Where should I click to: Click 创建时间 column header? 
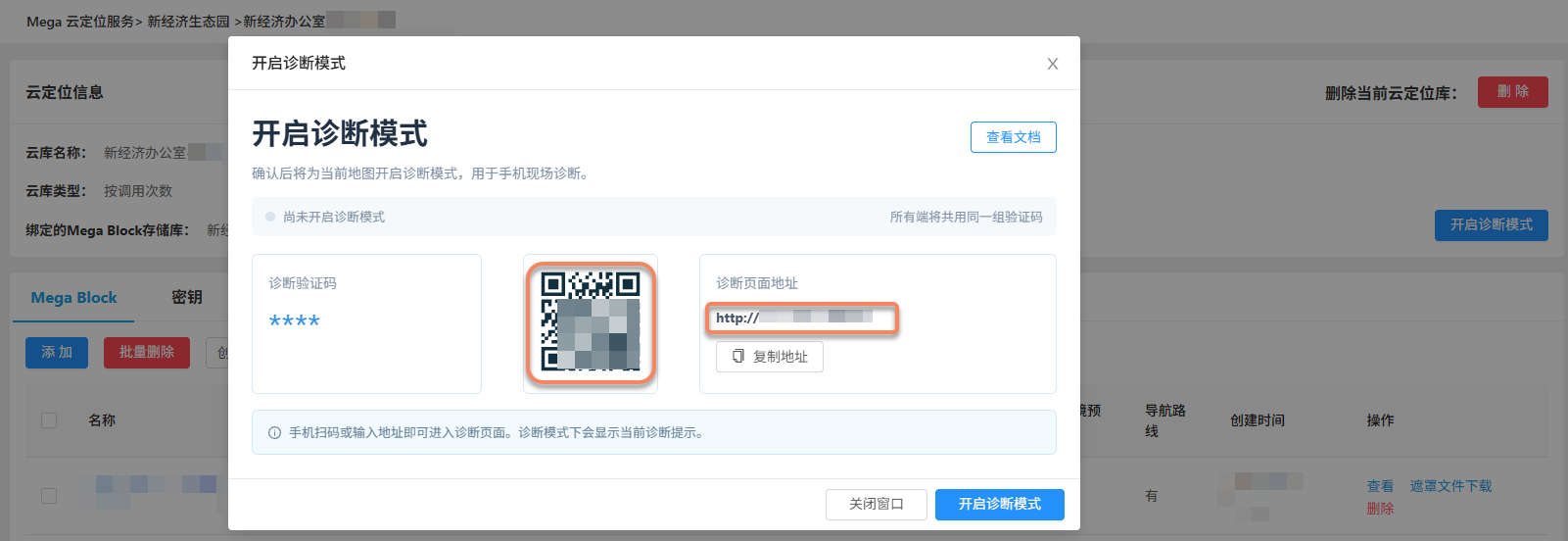[x=1258, y=420]
